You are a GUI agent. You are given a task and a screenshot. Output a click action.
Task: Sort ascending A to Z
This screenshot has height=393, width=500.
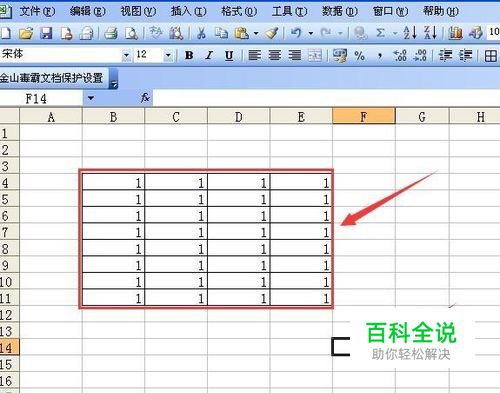410,33
